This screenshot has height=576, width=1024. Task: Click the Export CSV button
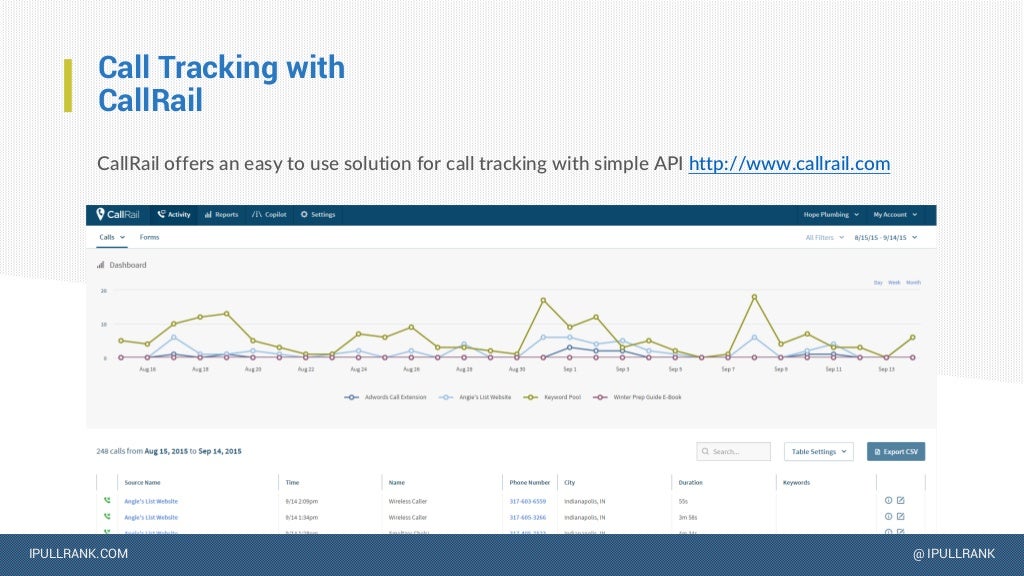[896, 451]
